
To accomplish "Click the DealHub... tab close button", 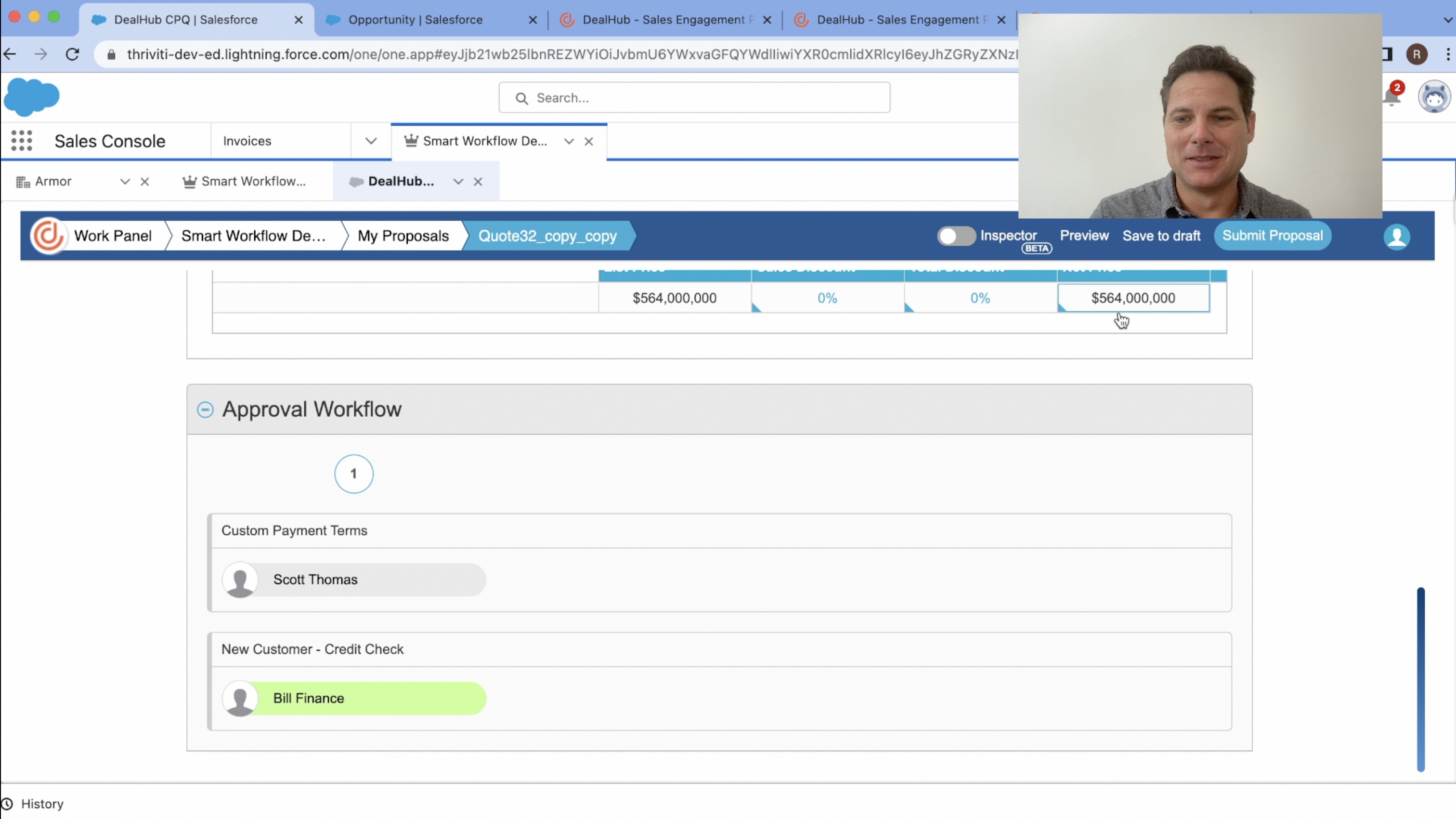I will point(478,181).
